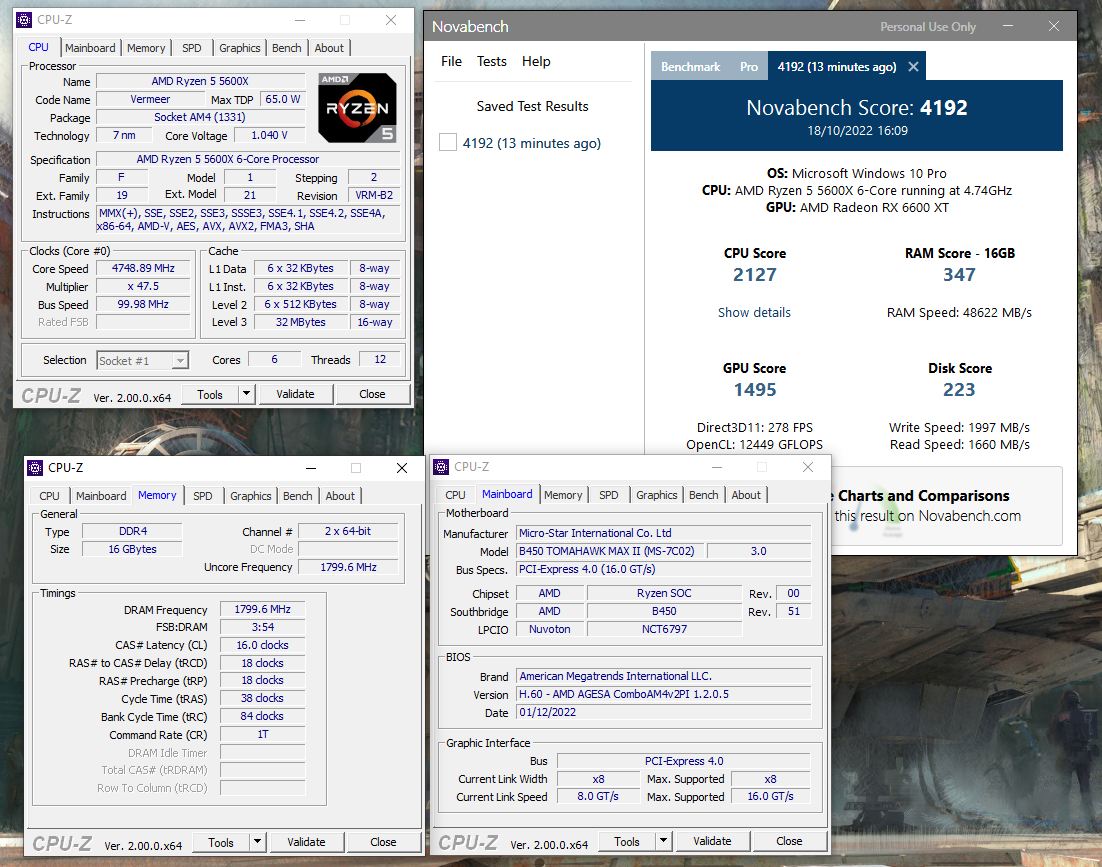Open the Socket #1 selection dropdown

click(181, 360)
